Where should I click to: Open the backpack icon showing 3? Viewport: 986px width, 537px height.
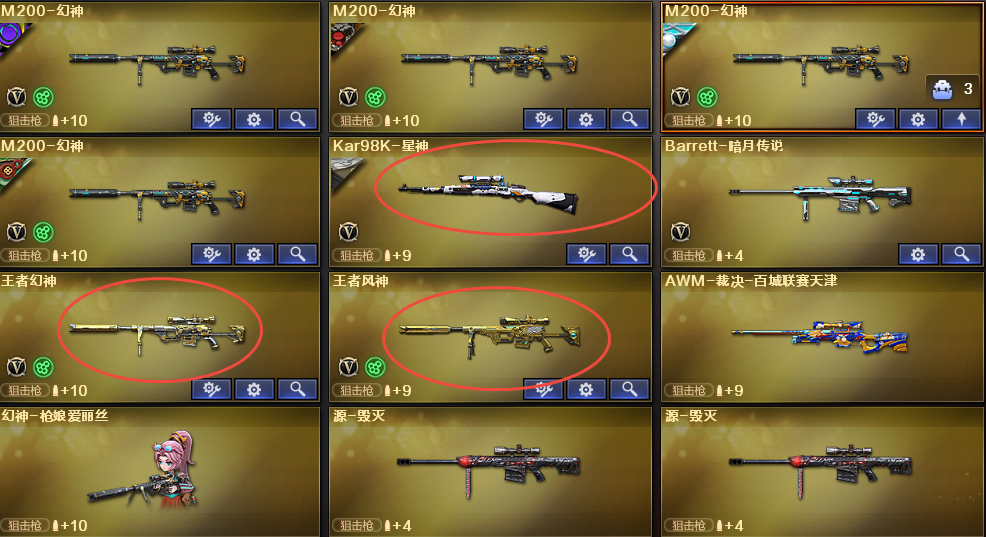click(942, 89)
